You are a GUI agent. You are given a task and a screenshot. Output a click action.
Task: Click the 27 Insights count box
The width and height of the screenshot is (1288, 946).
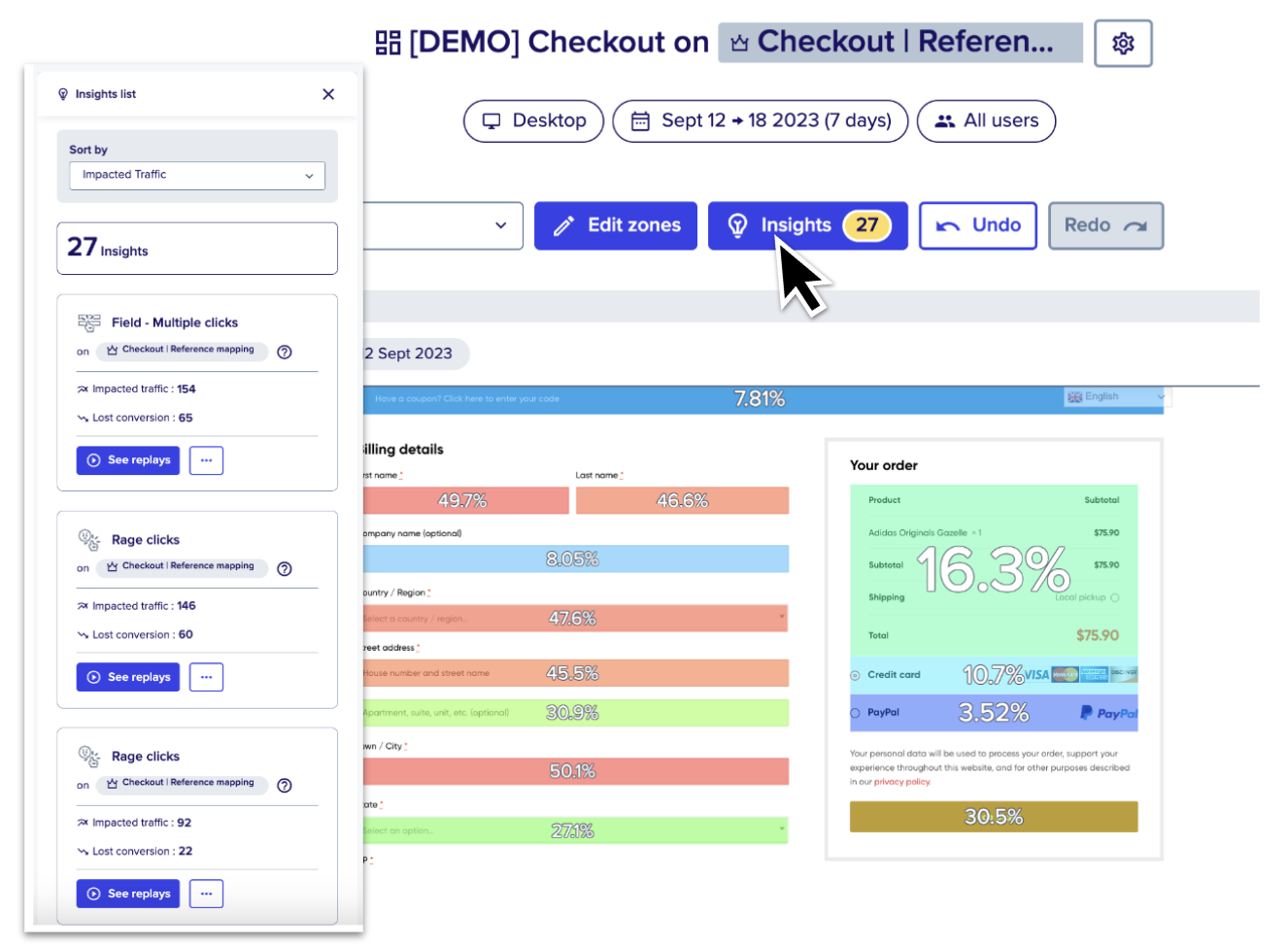click(x=197, y=249)
